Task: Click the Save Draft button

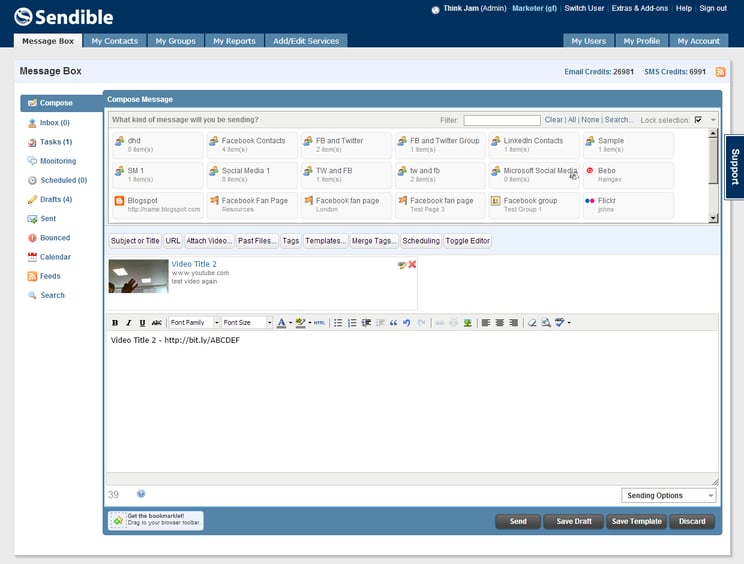Action: [x=574, y=521]
